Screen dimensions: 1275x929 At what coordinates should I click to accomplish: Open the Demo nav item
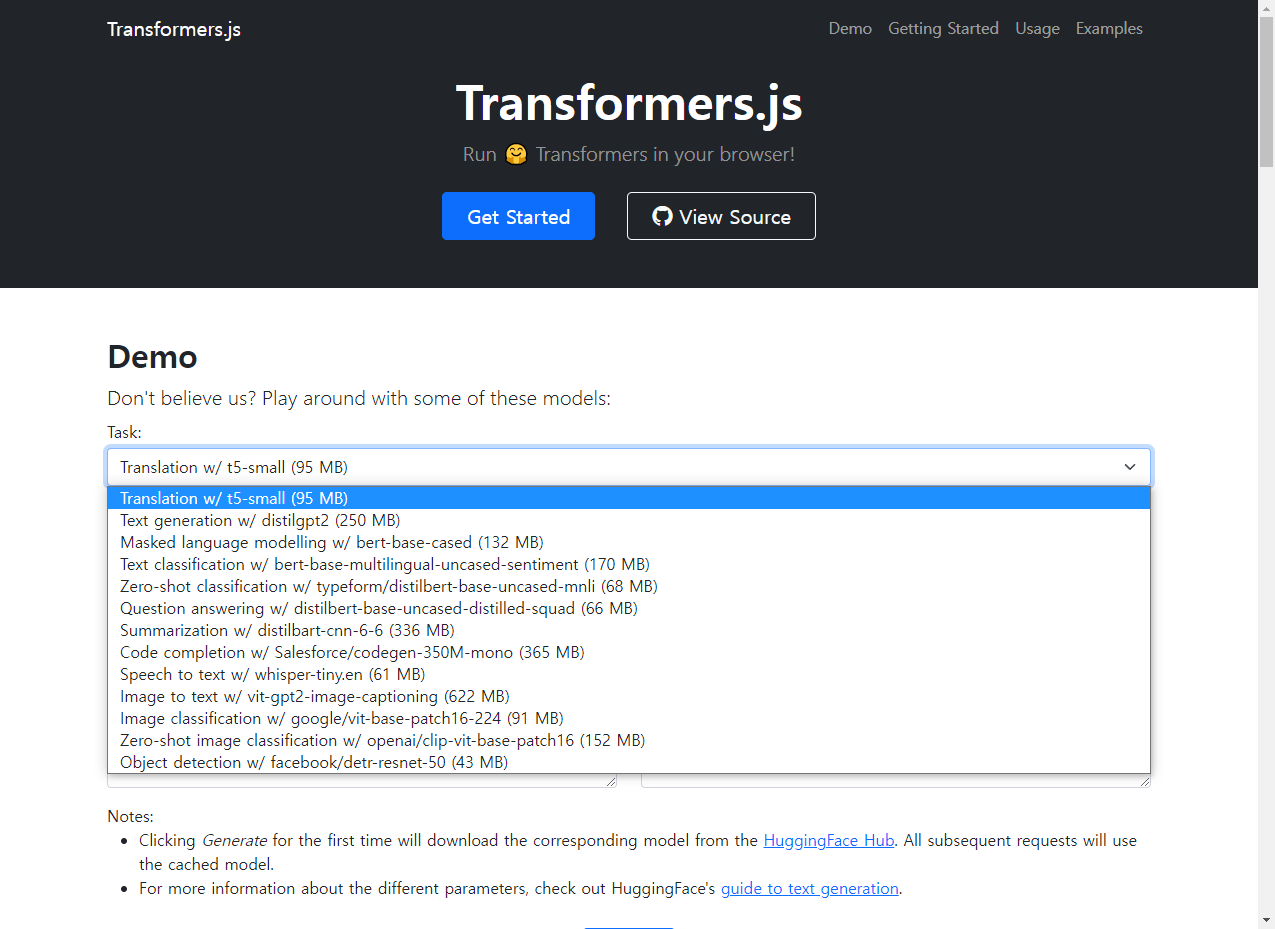point(850,28)
